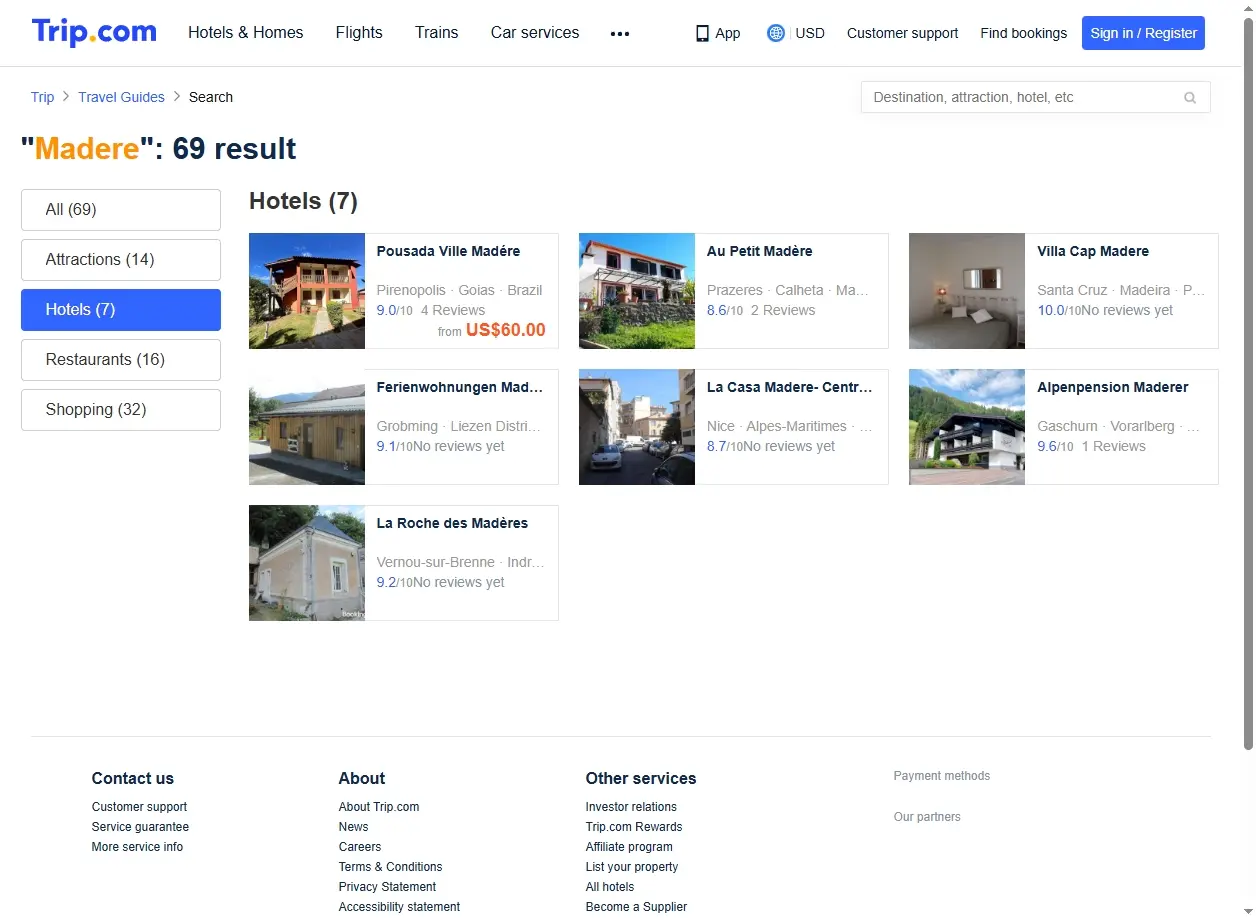Click Find bookings

[x=1024, y=33]
